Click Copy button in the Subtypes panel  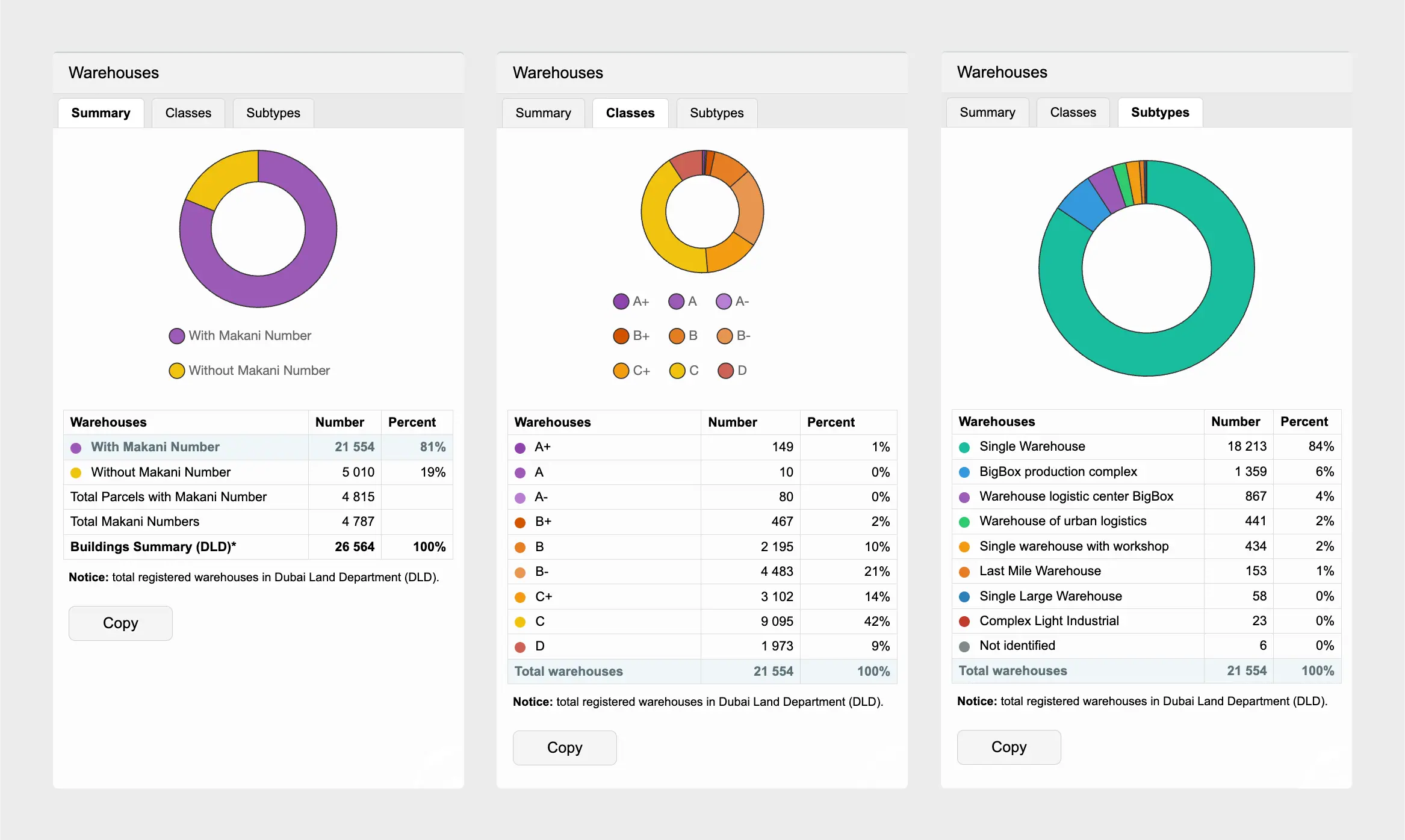click(1009, 747)
